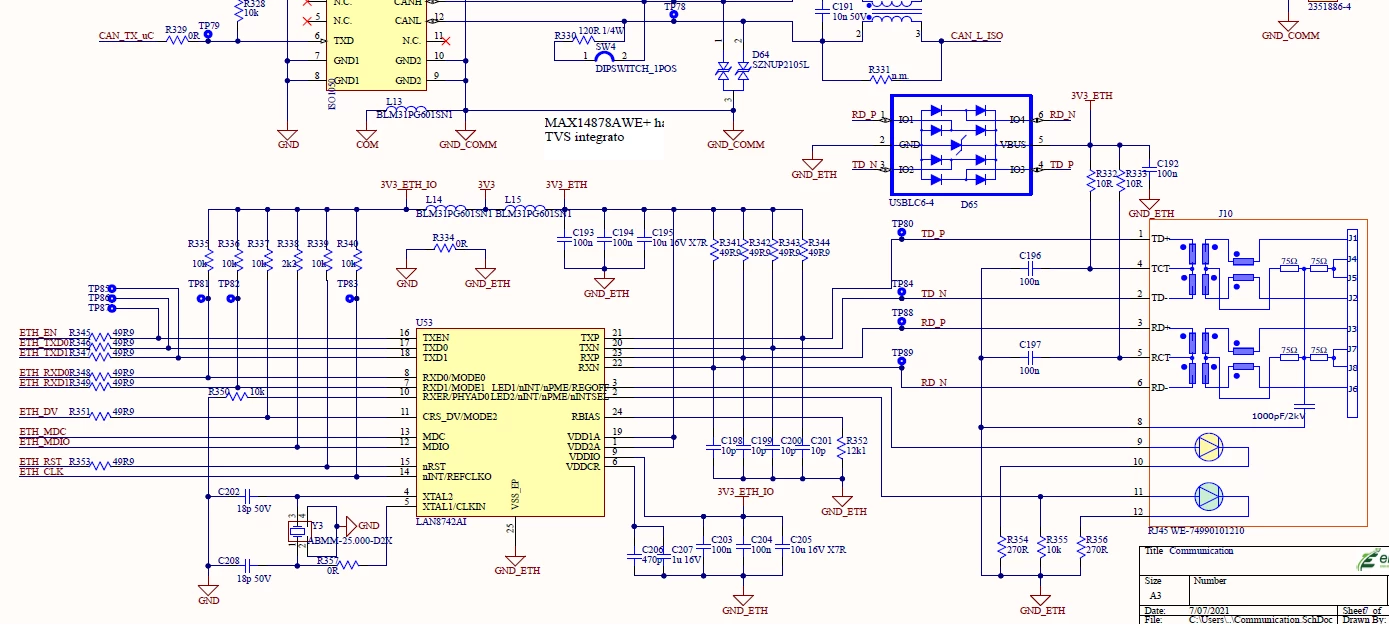
Task: Click the ETH_EN net label
Action: coord(39,333)
